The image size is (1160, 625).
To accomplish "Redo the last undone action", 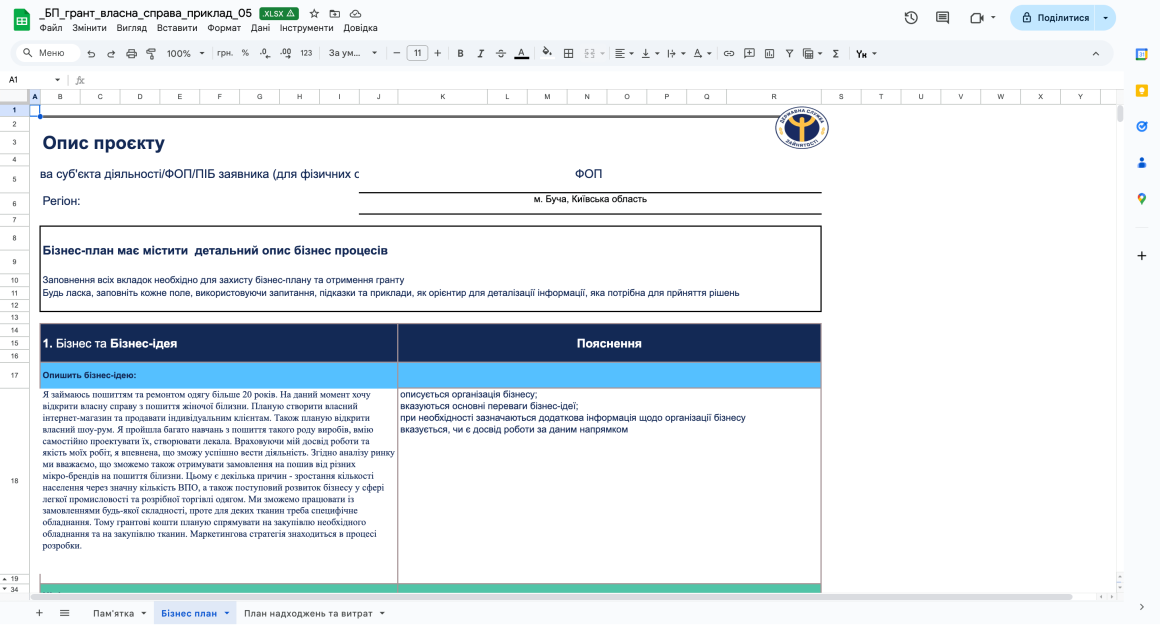I will coord(111,53).
